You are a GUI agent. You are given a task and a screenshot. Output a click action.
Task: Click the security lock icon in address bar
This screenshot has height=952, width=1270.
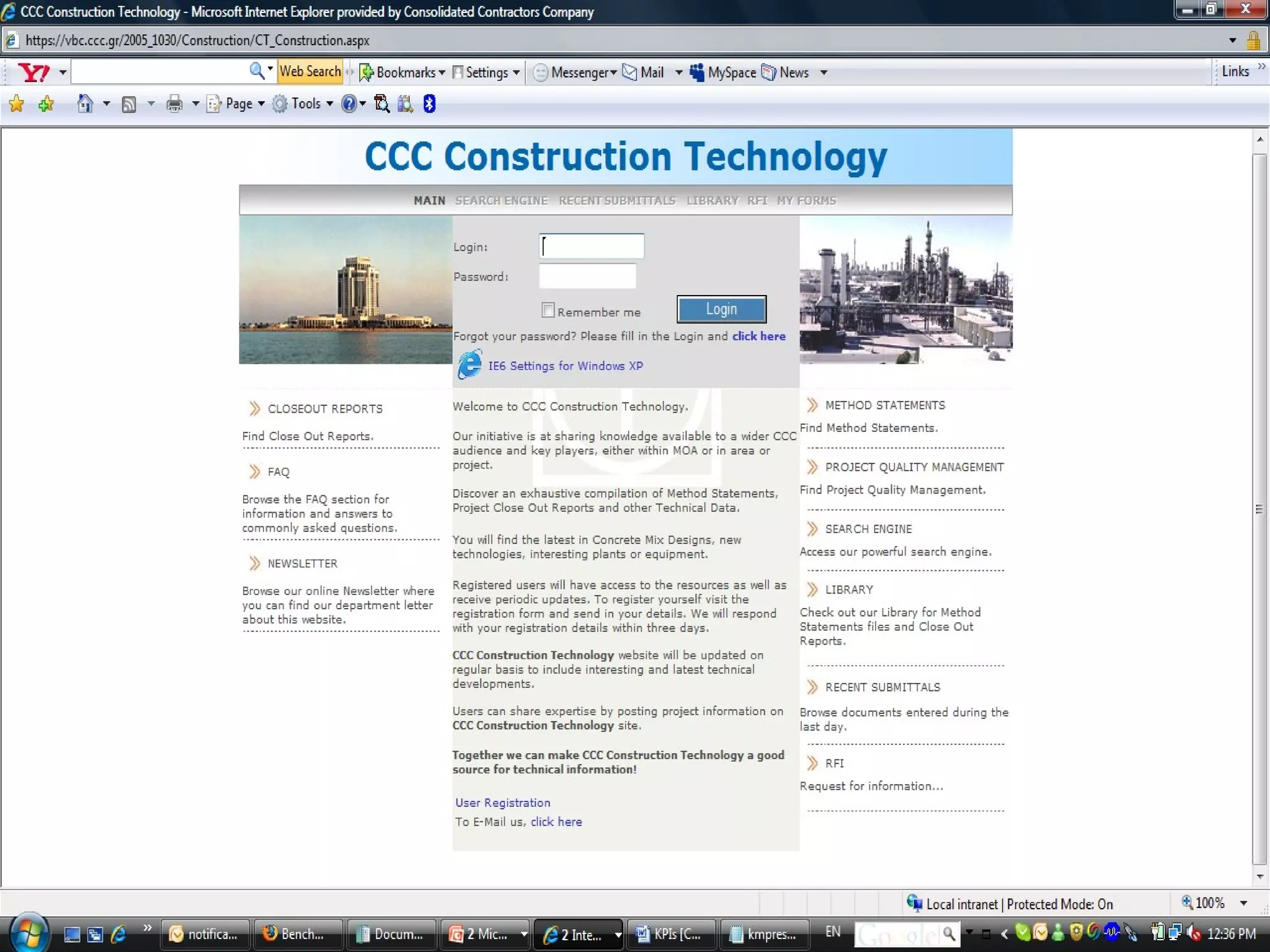click(x=1253, y=41)
